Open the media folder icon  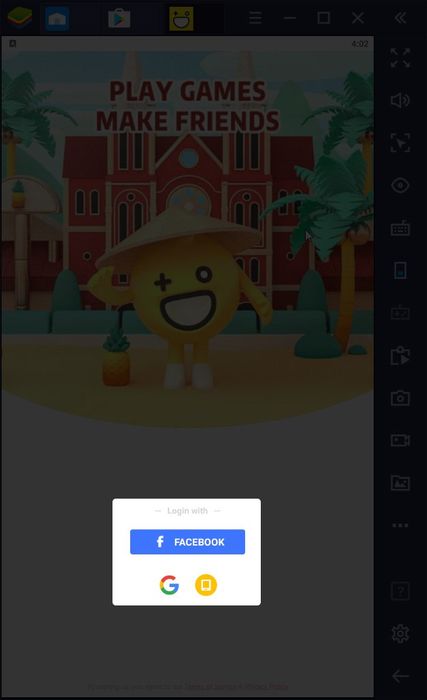coord(400,483)
